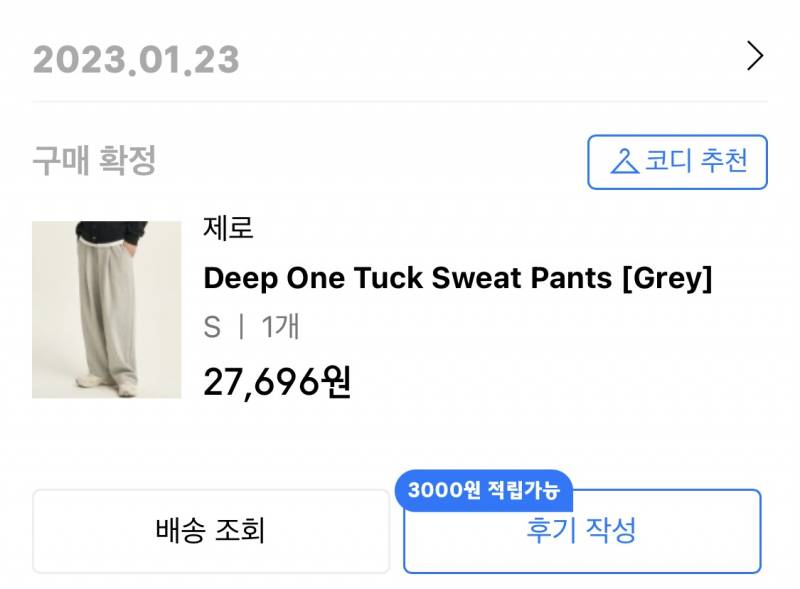Open the sweat pants product thumbnail
The height and width of the screenshot is (589, 800).
click(107, 309)
